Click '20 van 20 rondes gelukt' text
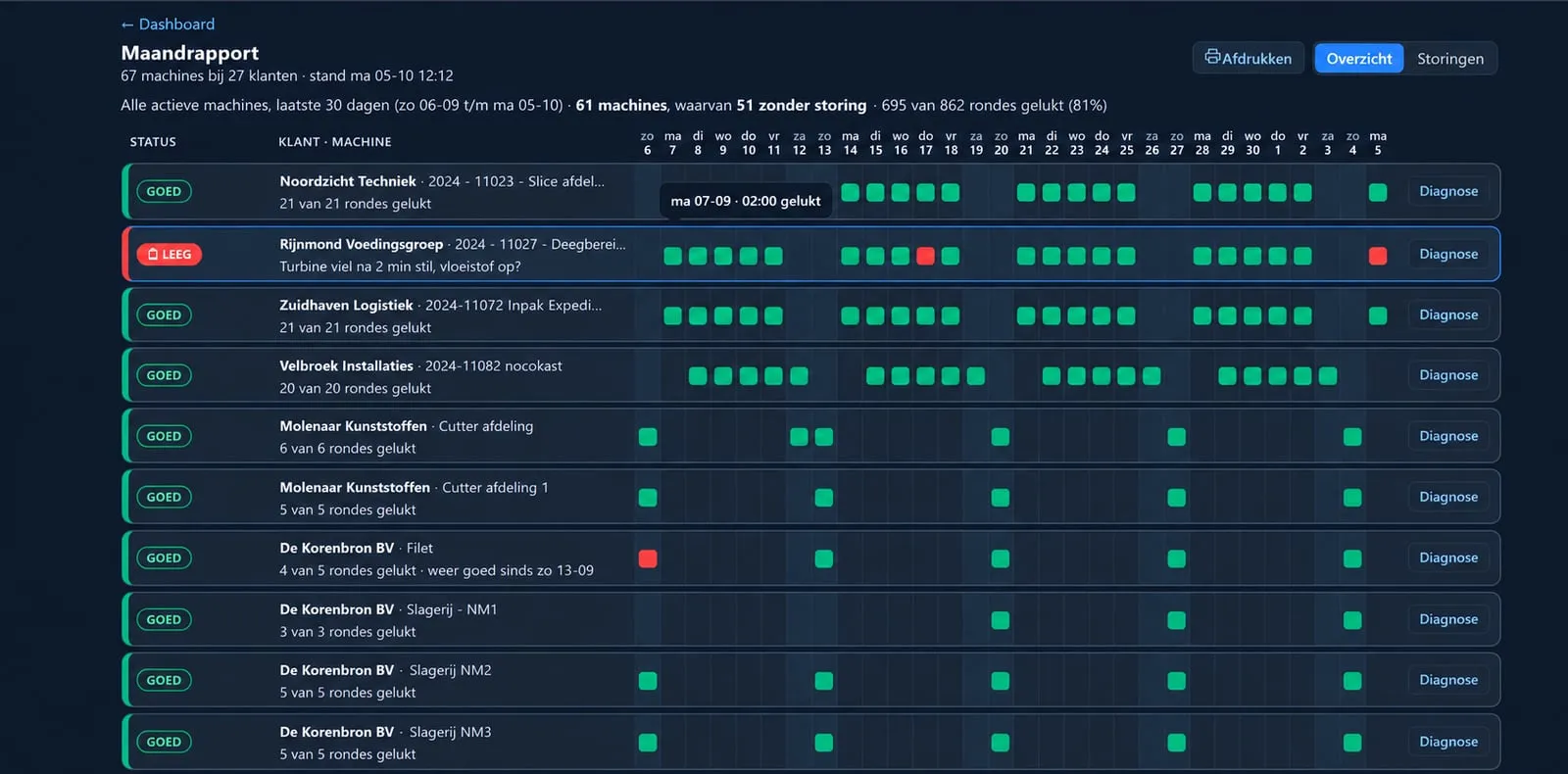Viewport: 1568px width, 774px height. (x=355, y=388)
